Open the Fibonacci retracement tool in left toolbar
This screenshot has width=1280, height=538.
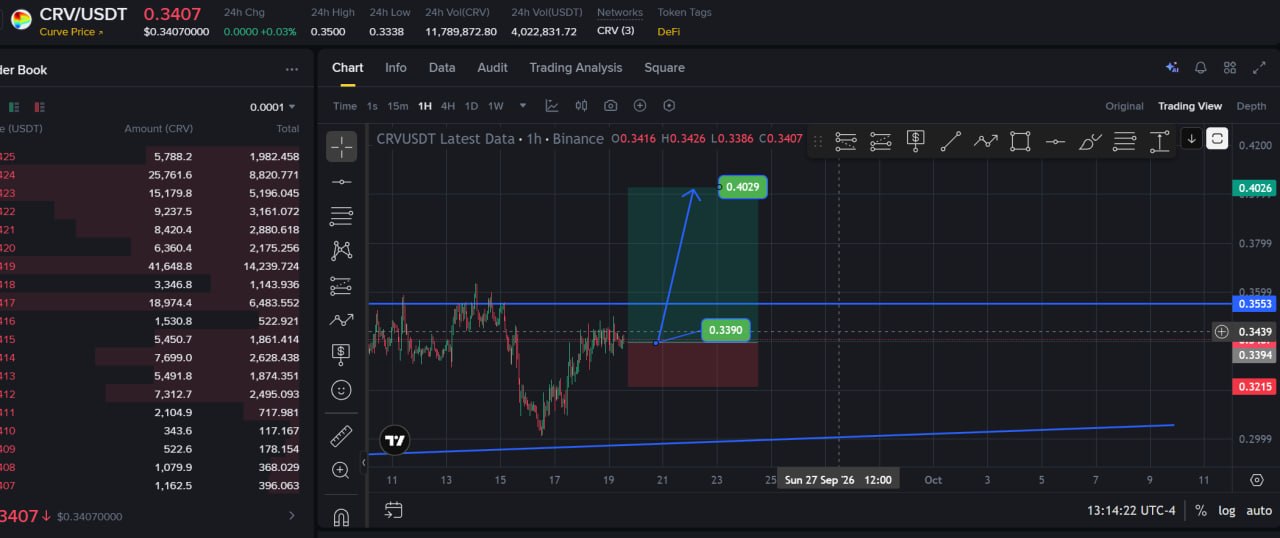[x=342, y=215]
